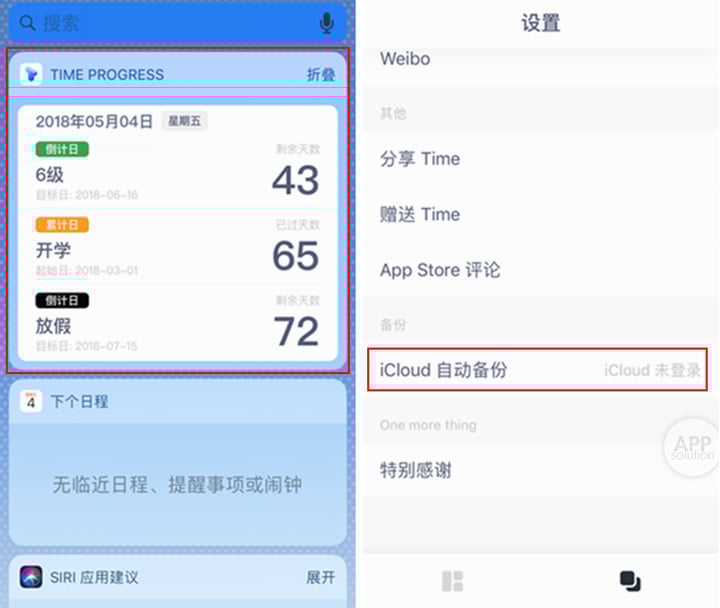The height and width of the screenshot is (608, 720).
Task: Open the iCloud 自动备份 setting row
Action: [x=537, y=370]
